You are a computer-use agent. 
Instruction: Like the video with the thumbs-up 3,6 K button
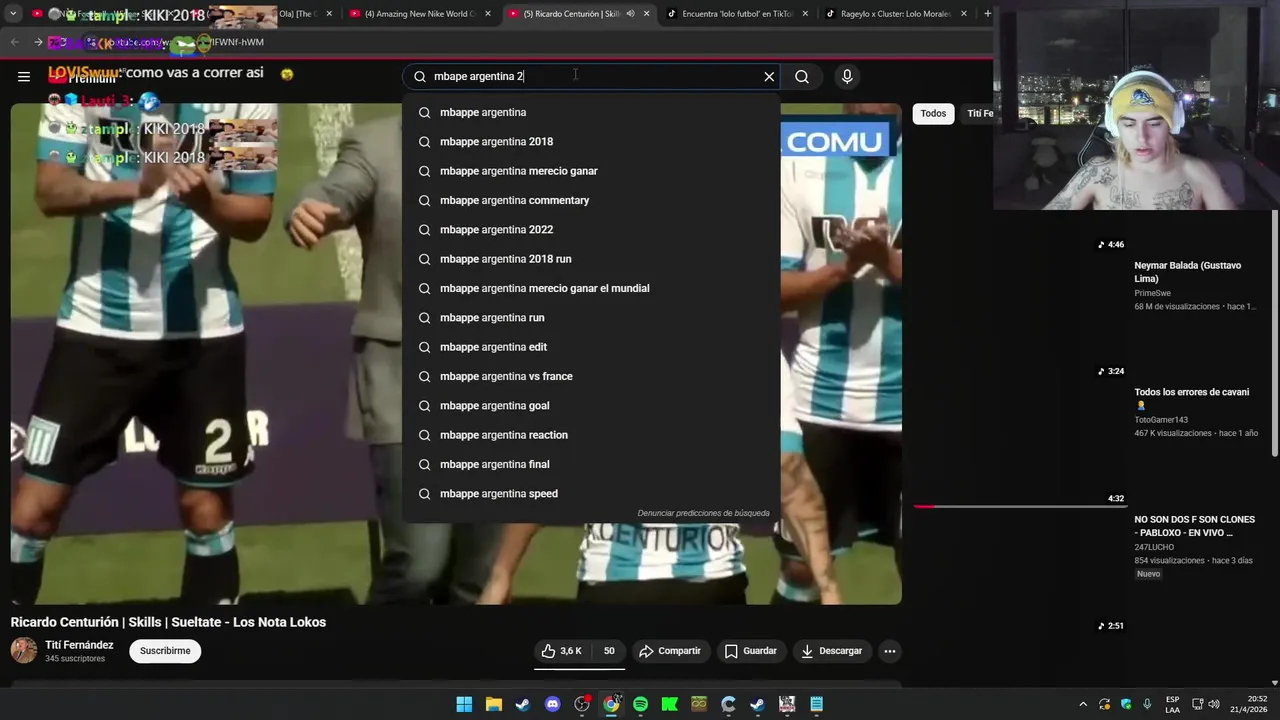(x=561, y=651)
